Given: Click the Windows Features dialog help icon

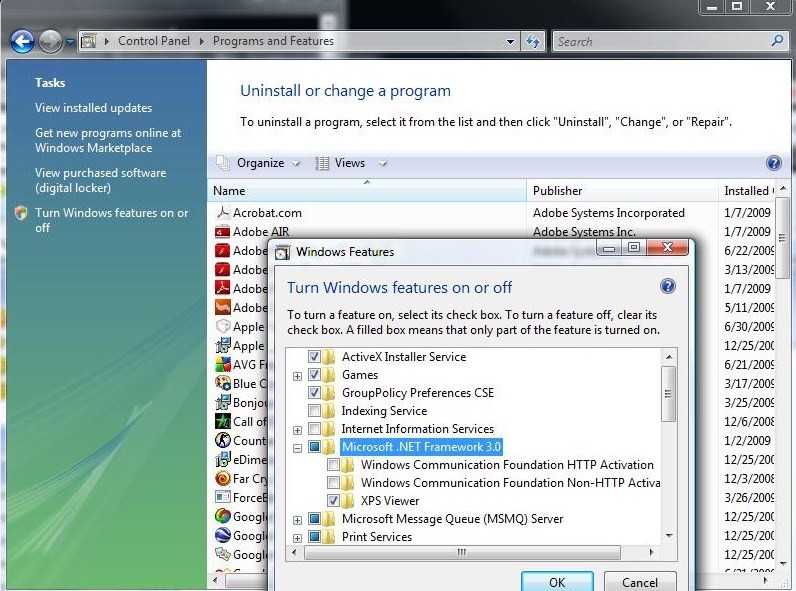Looking at the screenshot, I should click(x=668, y=286).
